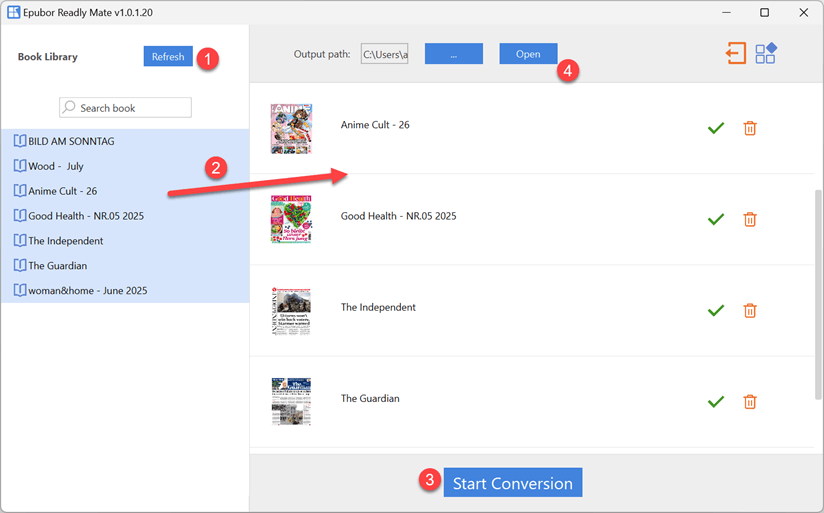Open the Anime Cult - 26 cover thumbnail
The width and height of the screenshot is (824, 513).
(x=291, y=128)
